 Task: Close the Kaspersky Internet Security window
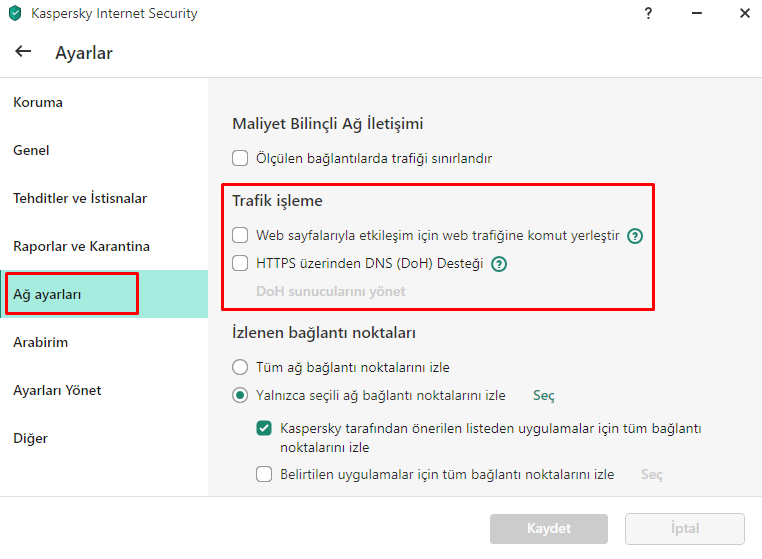click(745, 13)
